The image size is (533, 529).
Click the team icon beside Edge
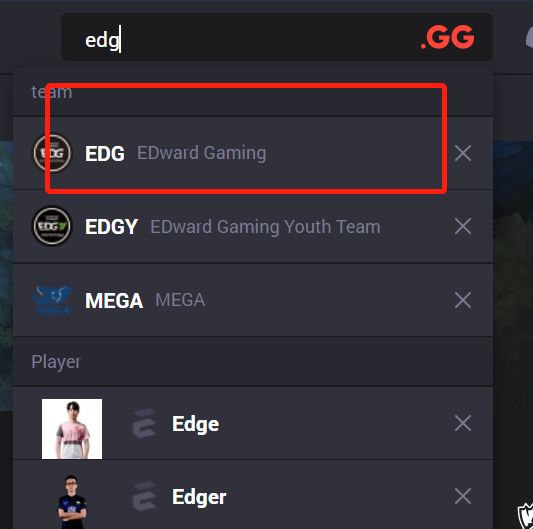144,423
